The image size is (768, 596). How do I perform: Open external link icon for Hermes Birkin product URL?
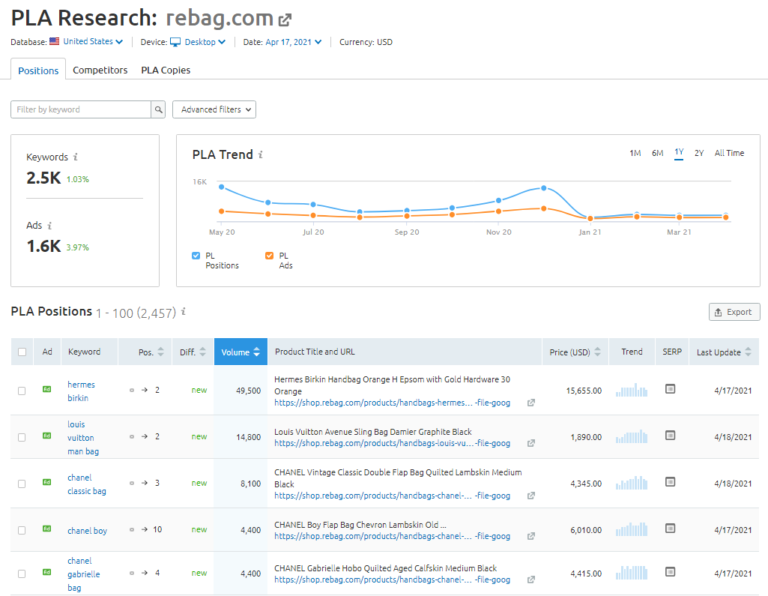531,403
